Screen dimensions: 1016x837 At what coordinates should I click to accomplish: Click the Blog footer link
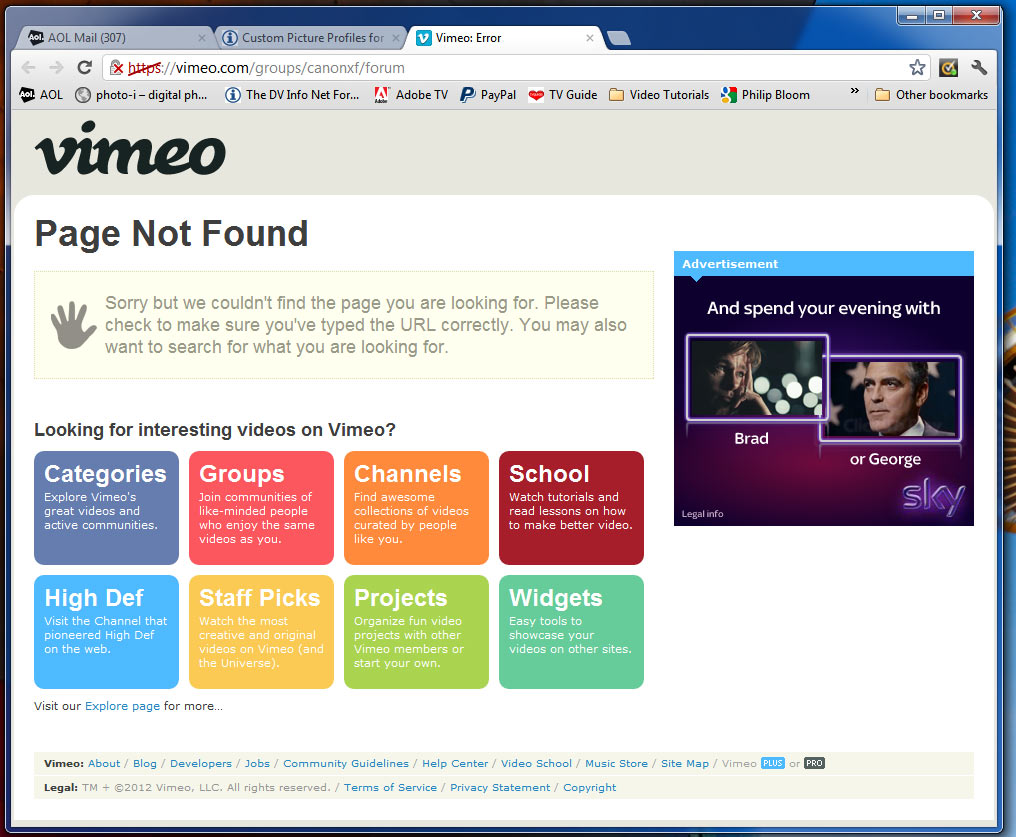click(145, 763)
